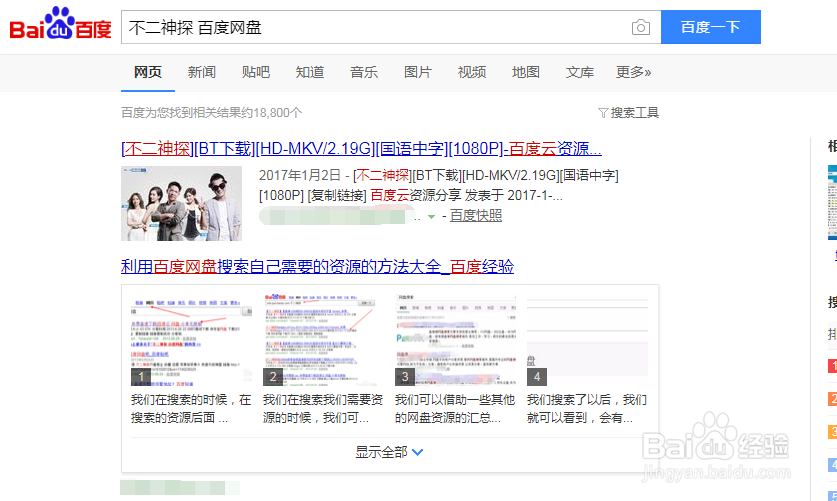Open the 视频 tab
This screenshot has height=501, width=837.
(x=472, y=72)
